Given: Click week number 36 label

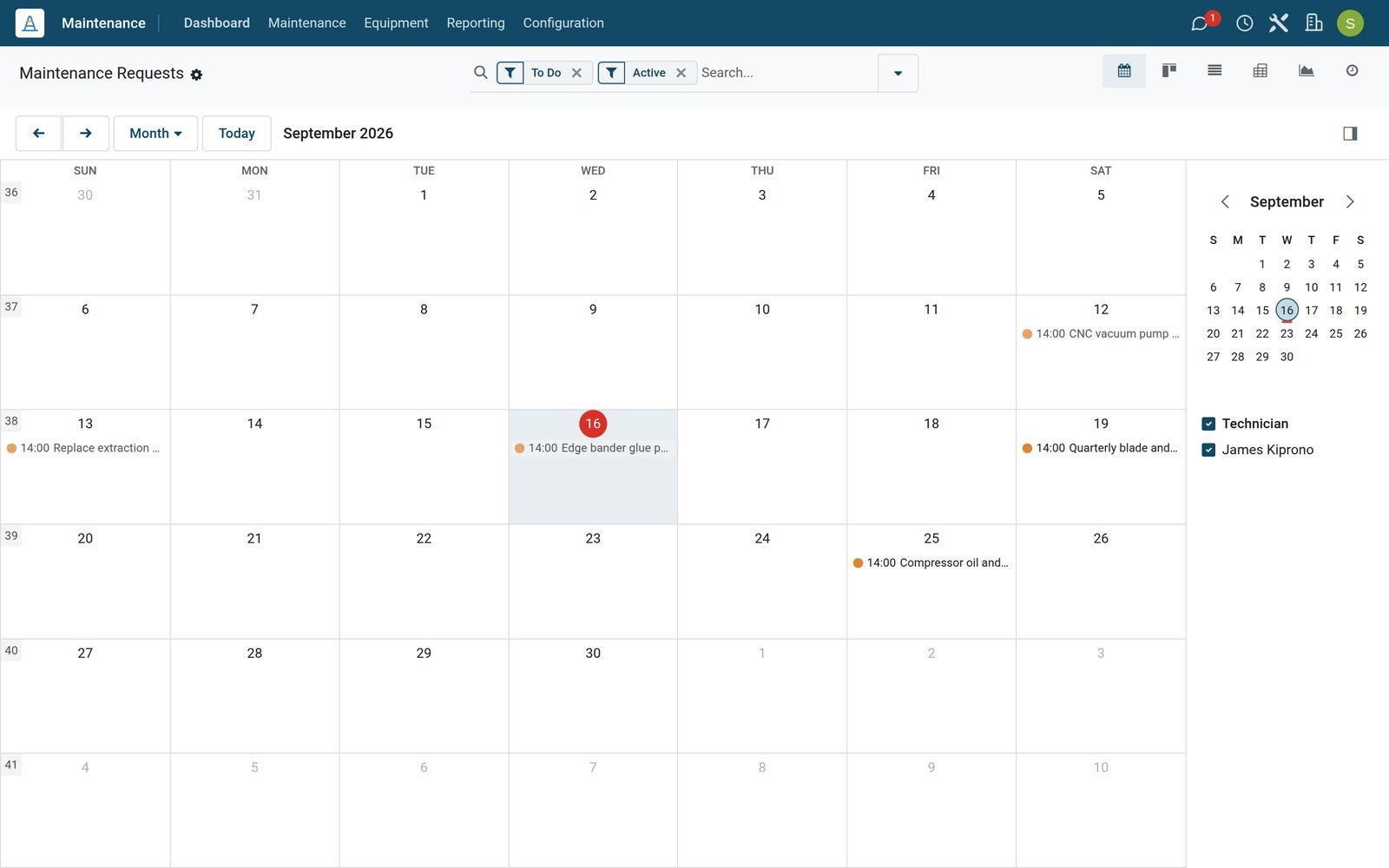Looking at the screenshot, I should click(x=11, y=193).
